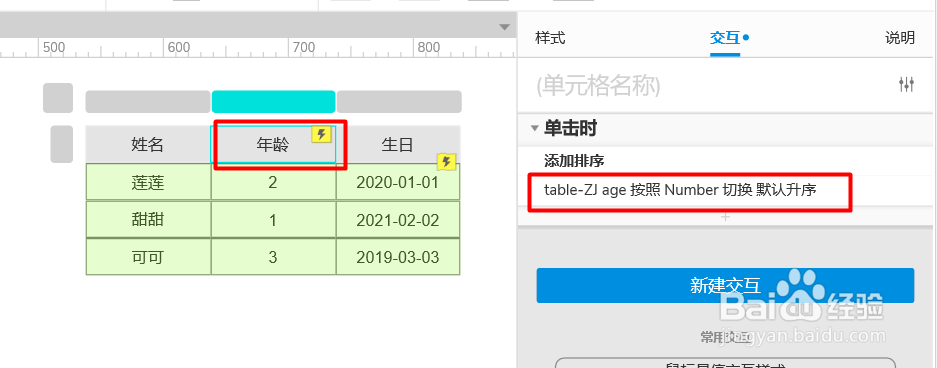937x368 pixels.
Task: Switch to the 样式 tab
Action: click(550, 38)
